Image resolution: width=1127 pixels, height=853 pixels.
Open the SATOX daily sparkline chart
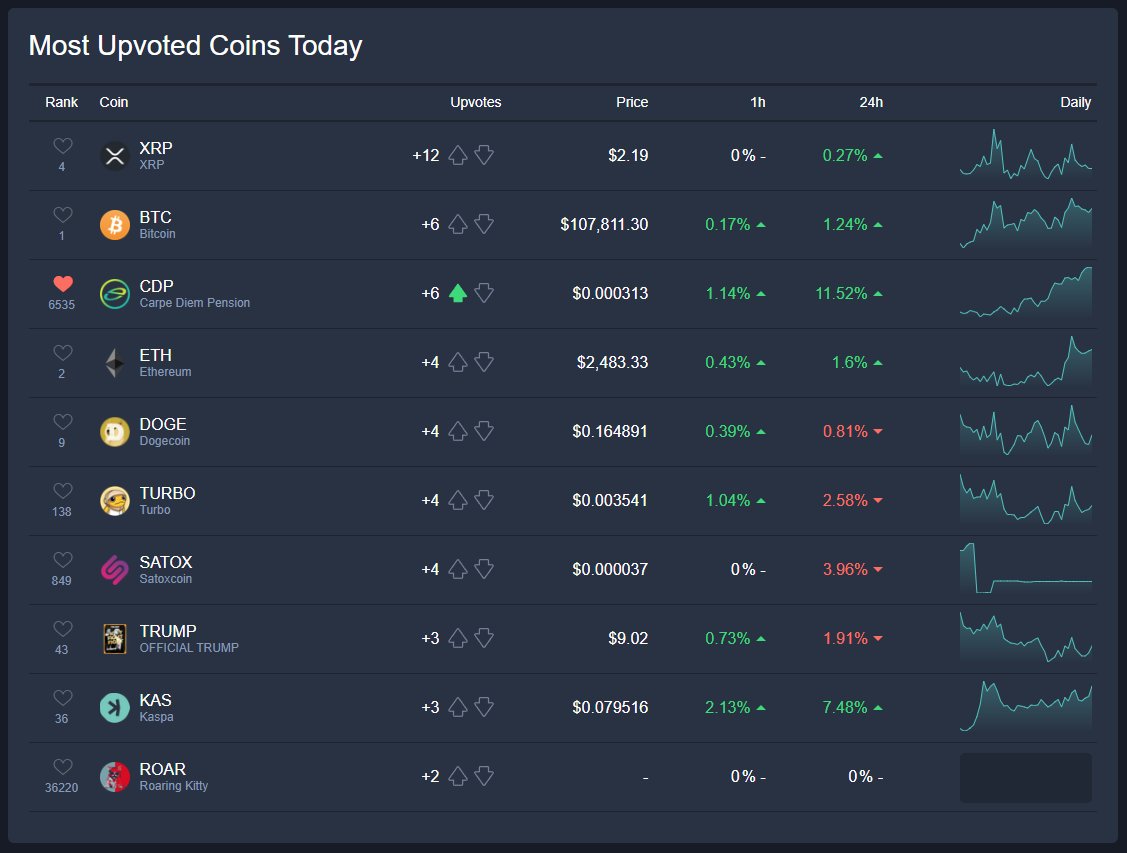coord(1026,568)
